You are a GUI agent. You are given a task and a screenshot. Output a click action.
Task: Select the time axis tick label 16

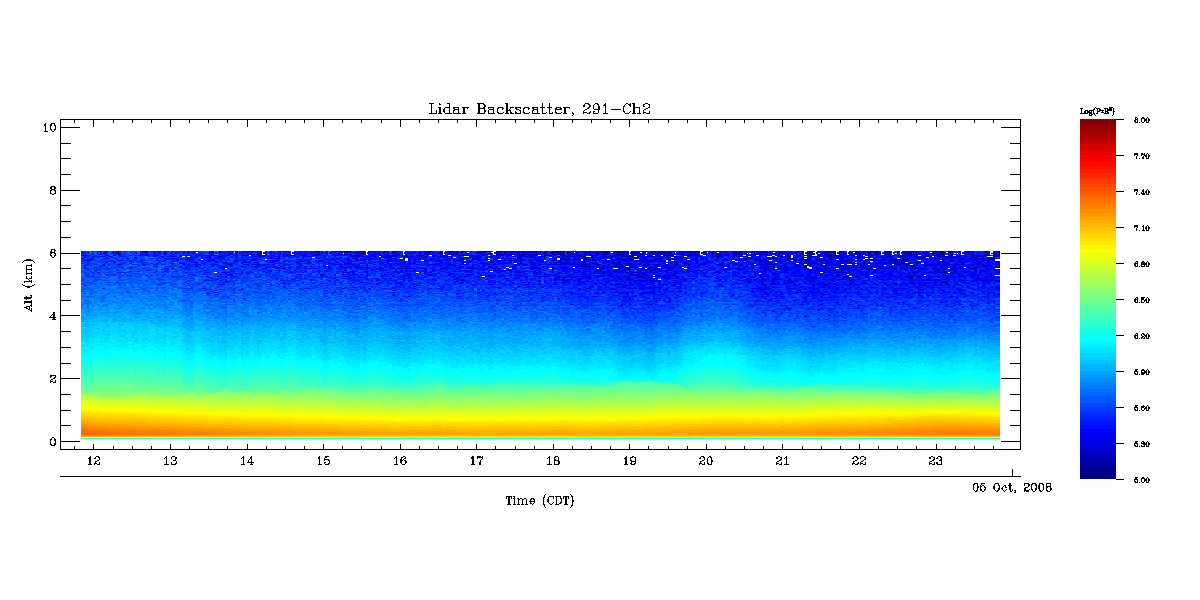(400, 461)
